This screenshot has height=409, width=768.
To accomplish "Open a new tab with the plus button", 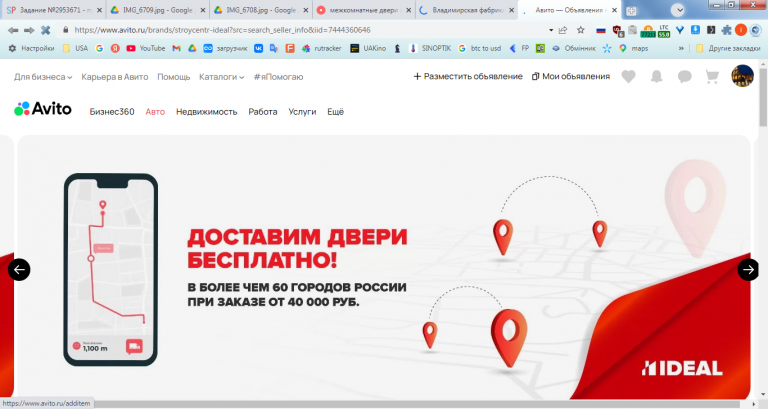I will tap(631, 10).
